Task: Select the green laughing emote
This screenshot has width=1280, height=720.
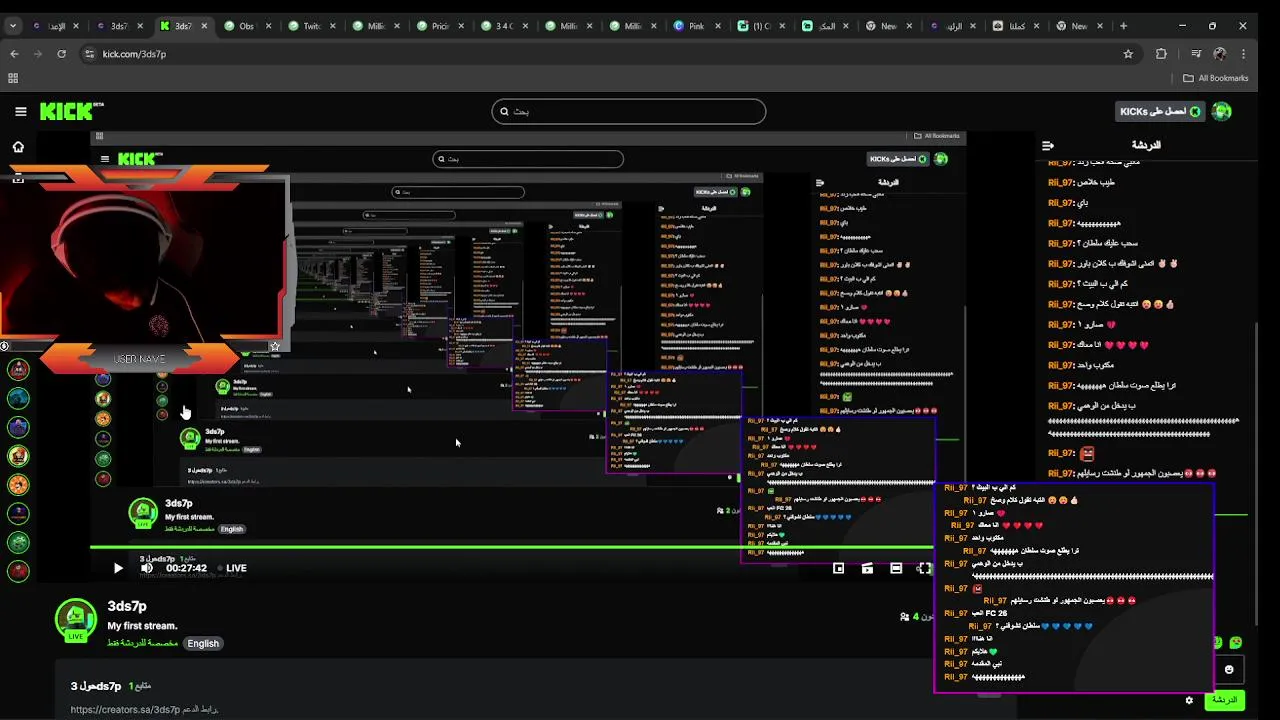Action: (1236, 642)
